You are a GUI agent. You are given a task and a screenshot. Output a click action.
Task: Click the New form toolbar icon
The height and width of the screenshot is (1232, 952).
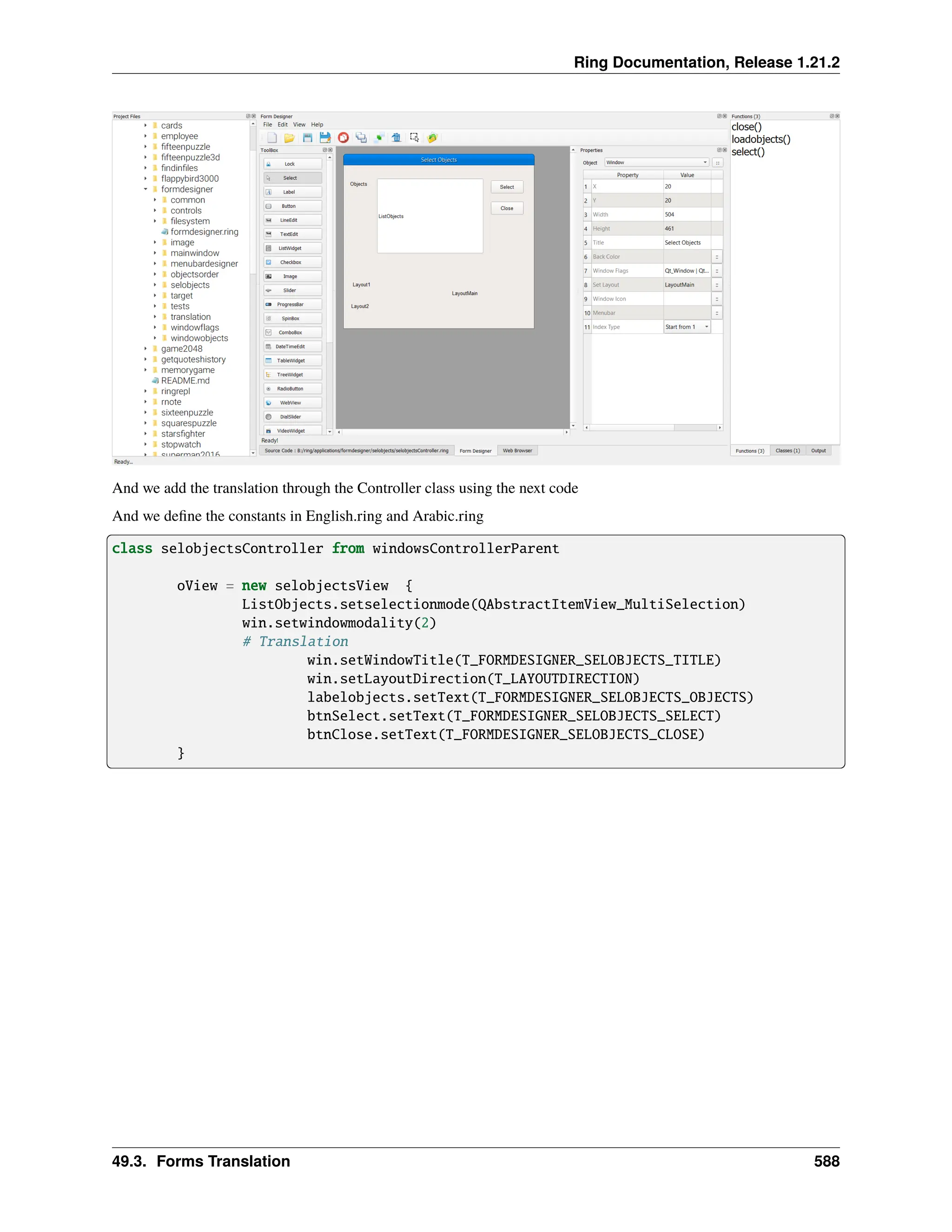click(x=272, y=138)
